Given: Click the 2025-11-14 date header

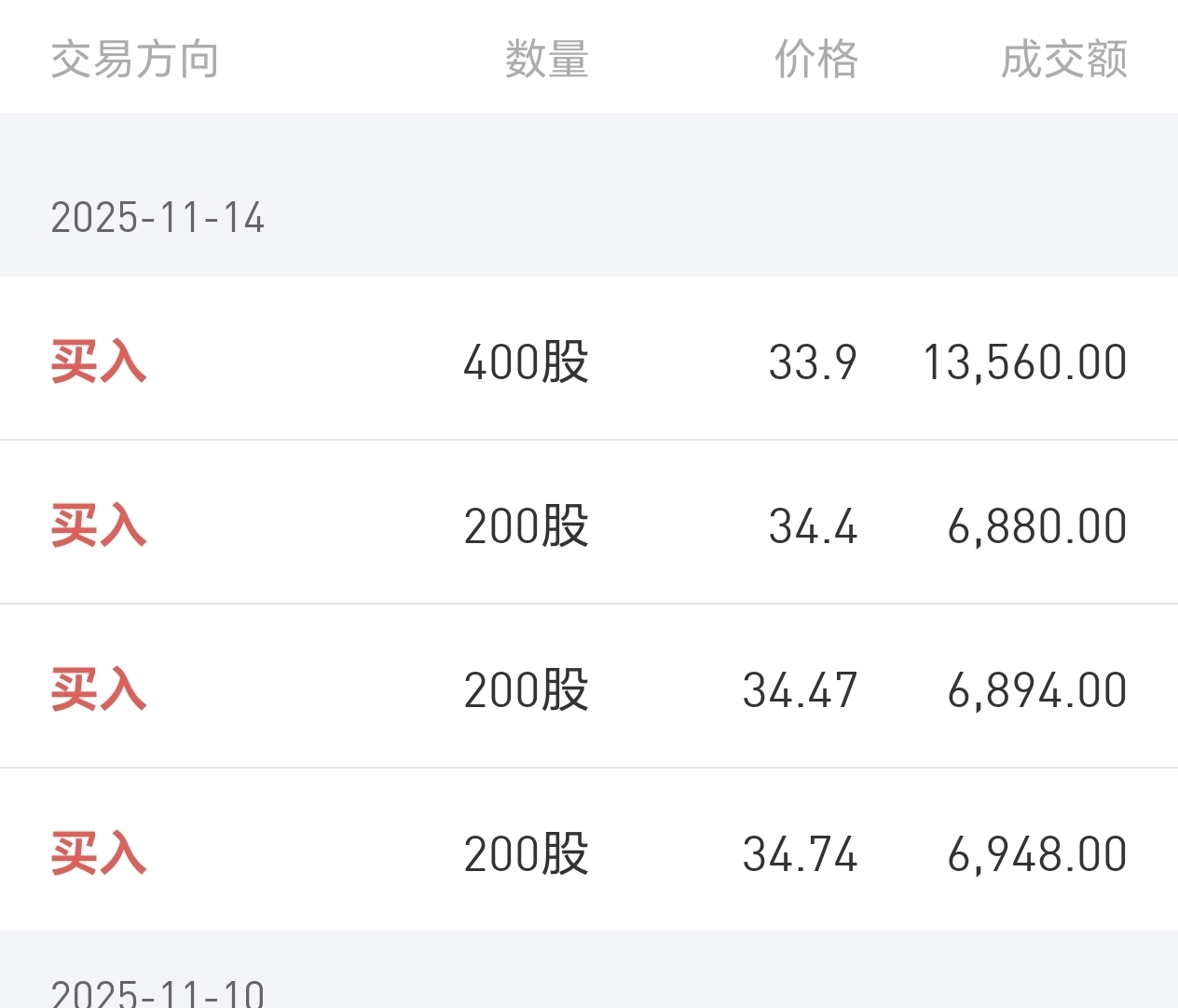Looking at the screenshot, I should click(158, 218).
